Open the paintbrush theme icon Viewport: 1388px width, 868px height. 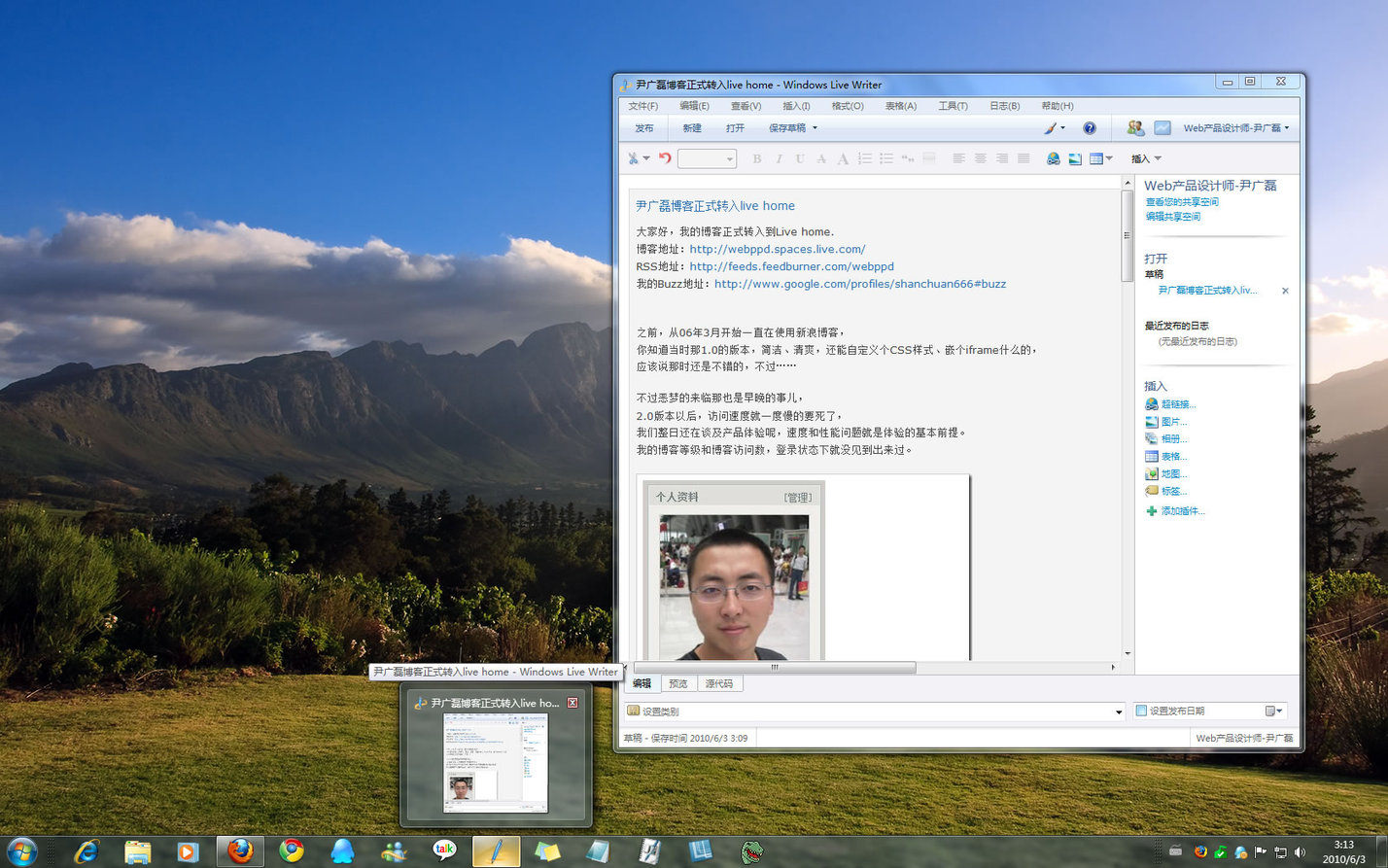point(1051,127)
